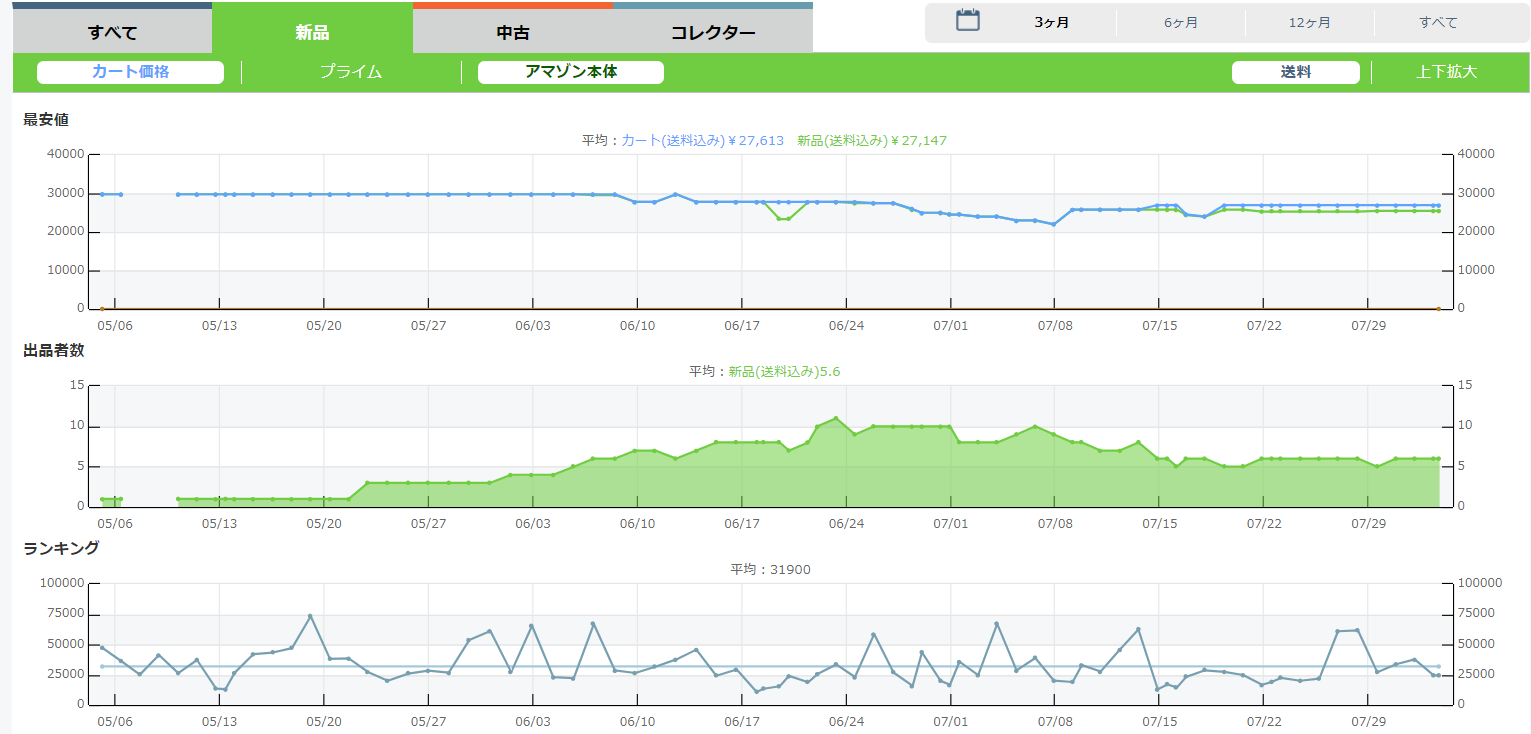Enable the プライム filter
1531x734 pixels.
click(351, 72)
